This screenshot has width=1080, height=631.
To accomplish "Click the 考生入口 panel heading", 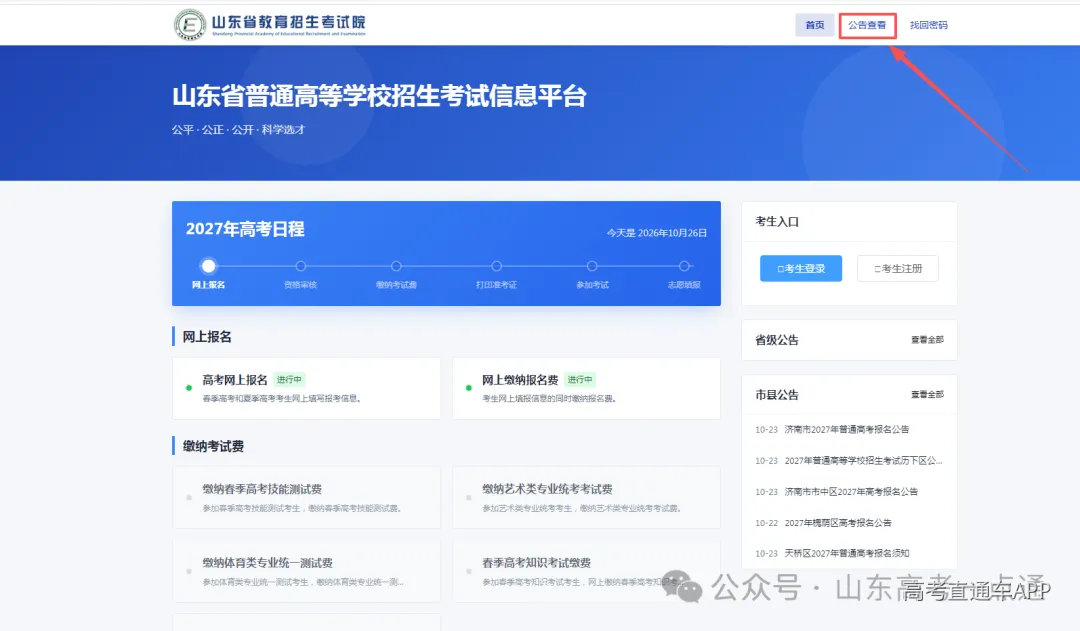I will tap(777, 222).
